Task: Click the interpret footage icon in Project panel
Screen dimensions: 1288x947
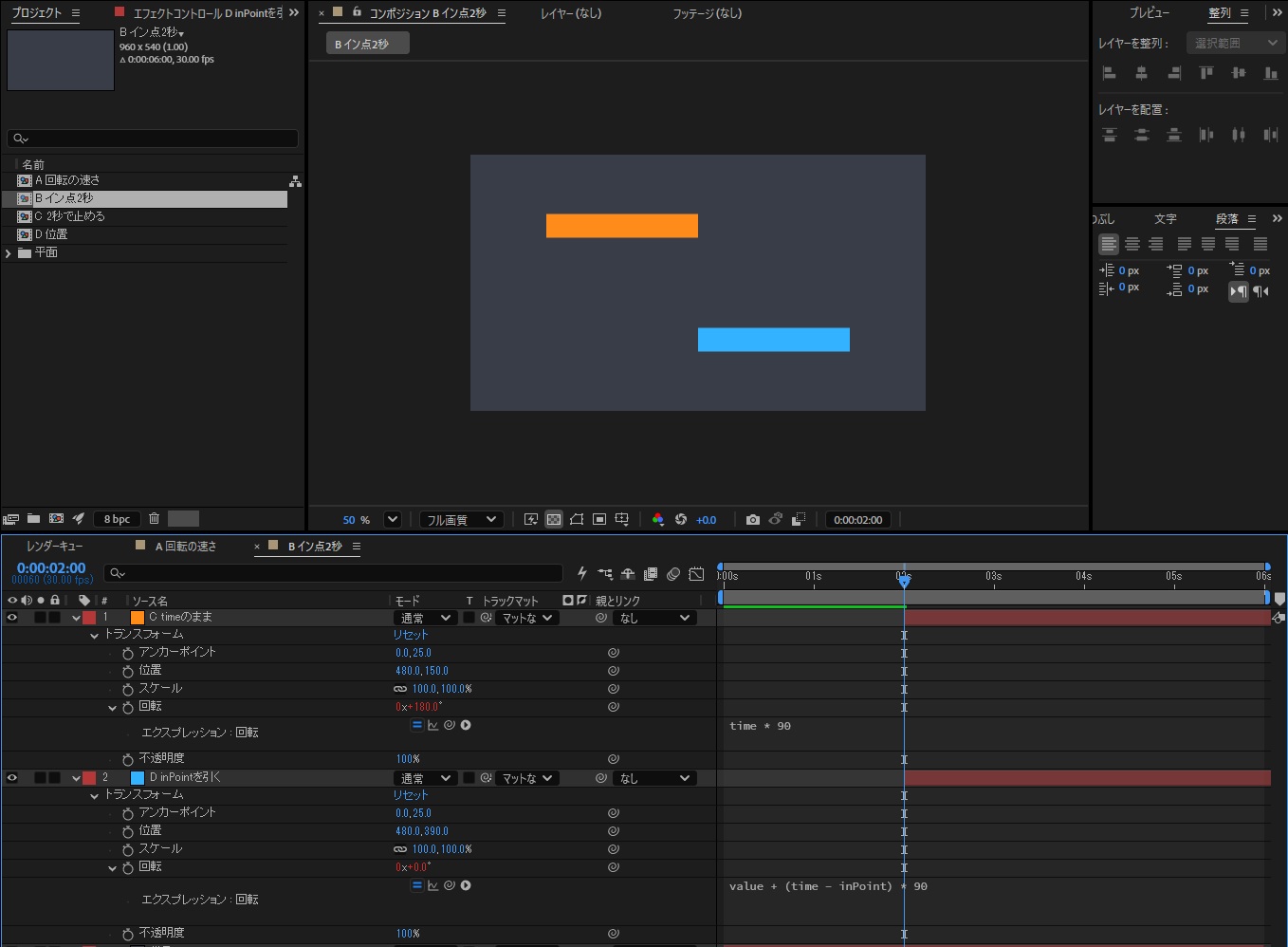Action: [11, 519]
